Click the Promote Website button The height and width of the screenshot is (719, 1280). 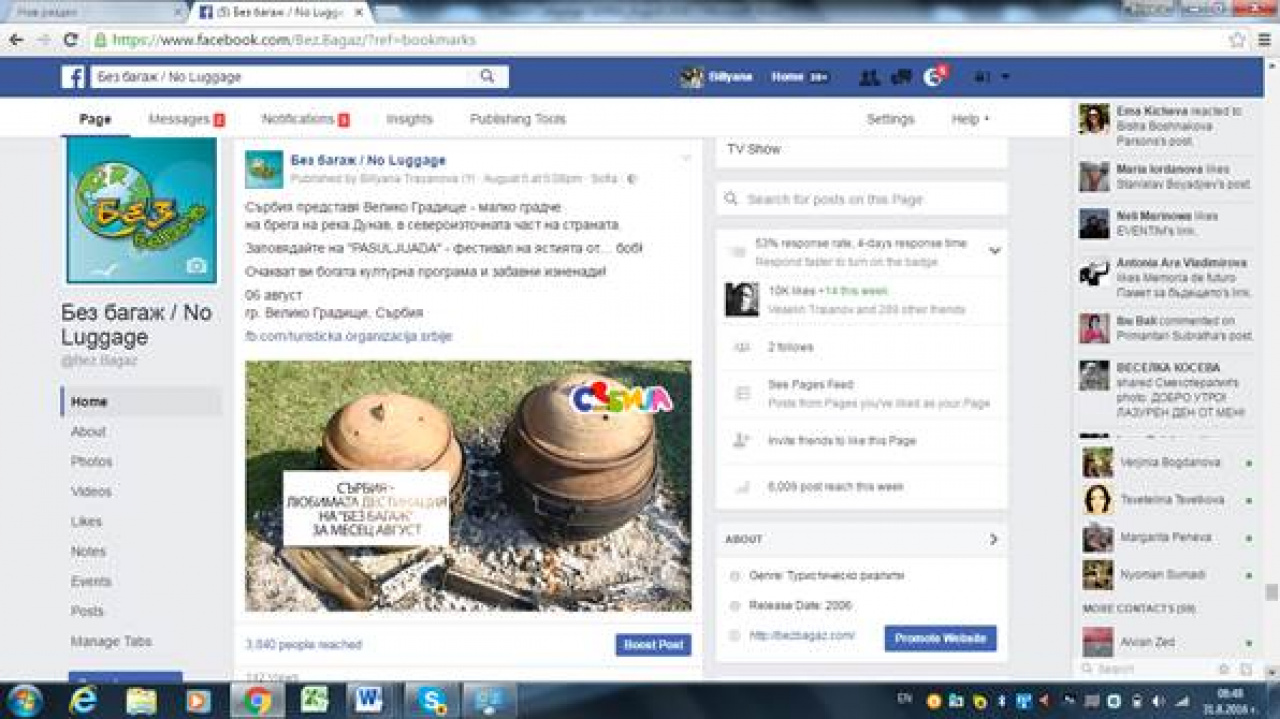pos(940,638)
